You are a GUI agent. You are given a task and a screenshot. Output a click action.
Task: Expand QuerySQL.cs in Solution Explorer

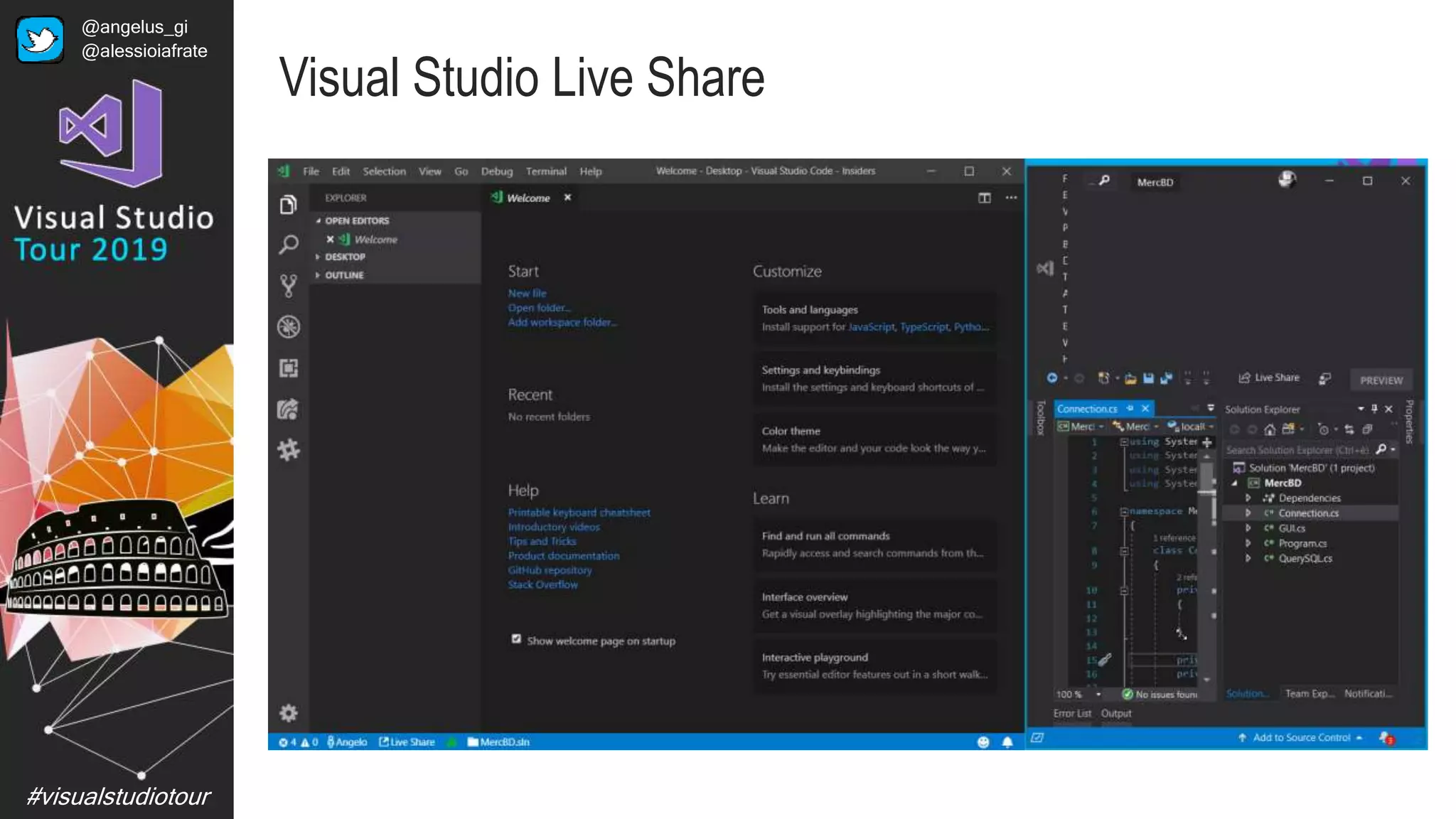[x=1248, y=558]
